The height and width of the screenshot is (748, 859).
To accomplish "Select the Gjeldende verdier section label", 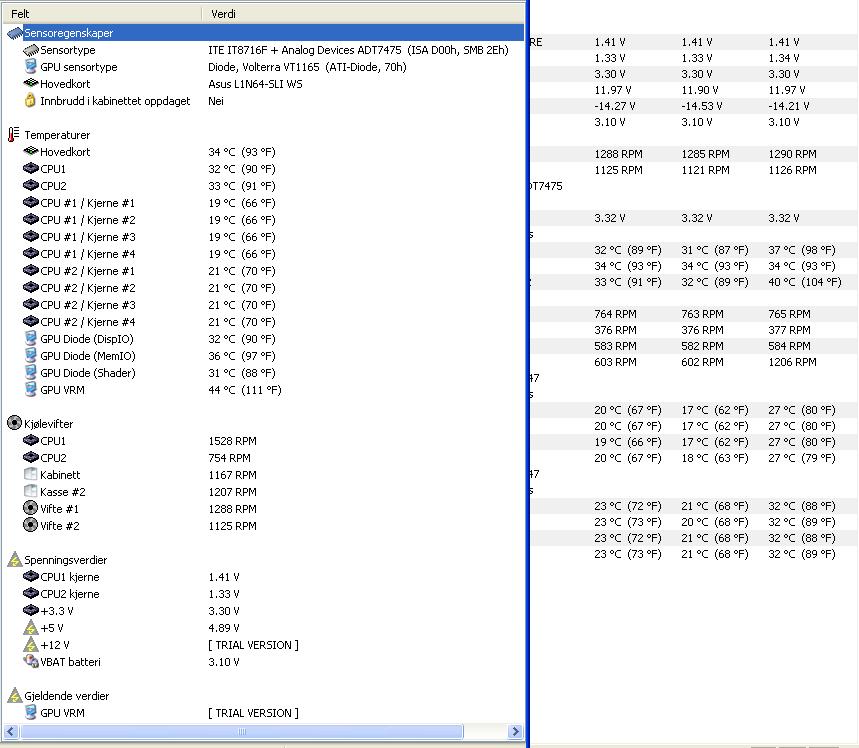I will (66, 696).
